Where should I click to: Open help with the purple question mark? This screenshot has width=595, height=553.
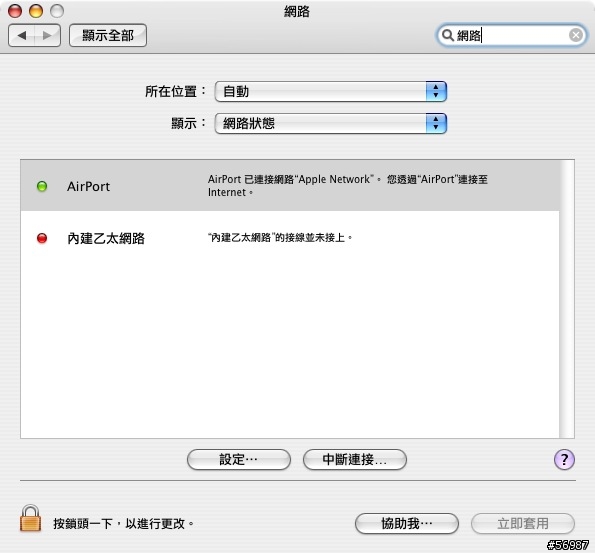pyautogui.click(x=564, y=460)
